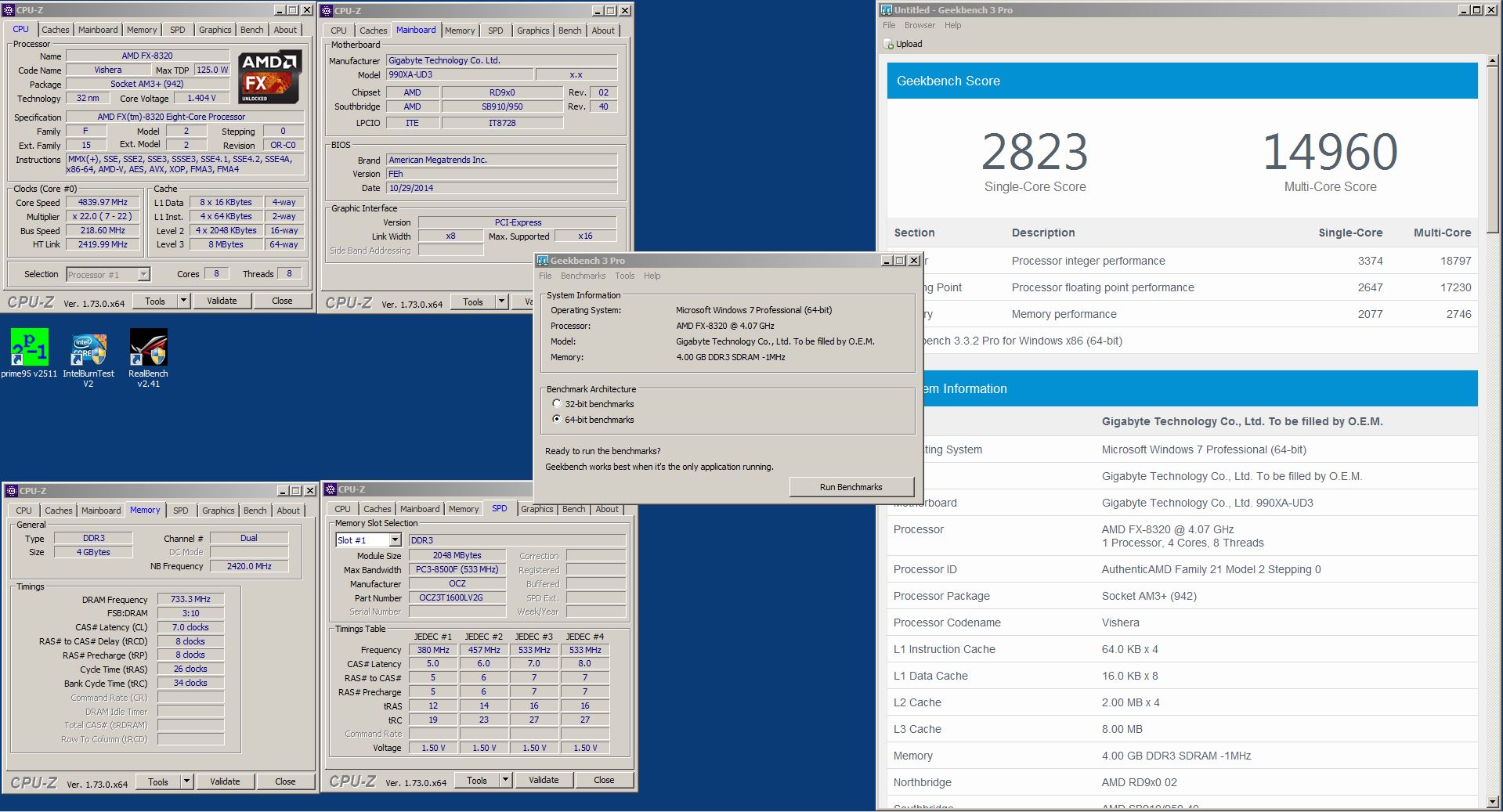Open the Slot #1 memory slot dropdown

click(395, 540)
